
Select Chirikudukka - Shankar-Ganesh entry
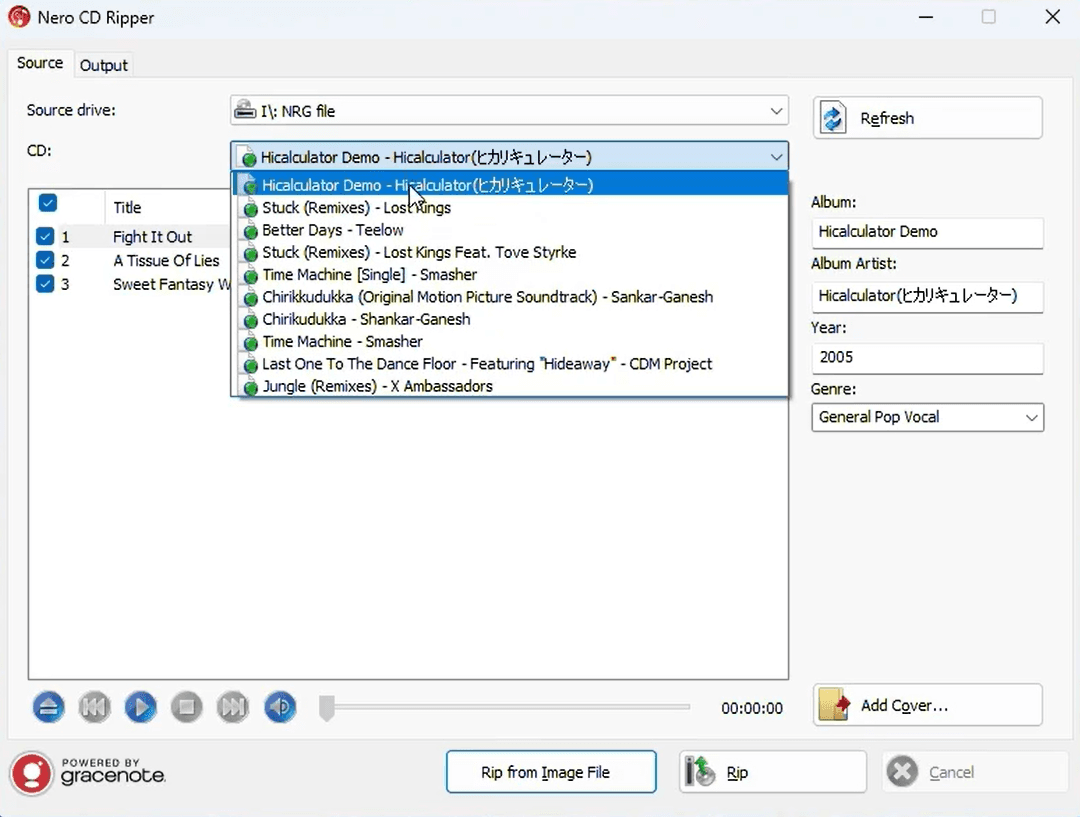[x=510, y=319]
